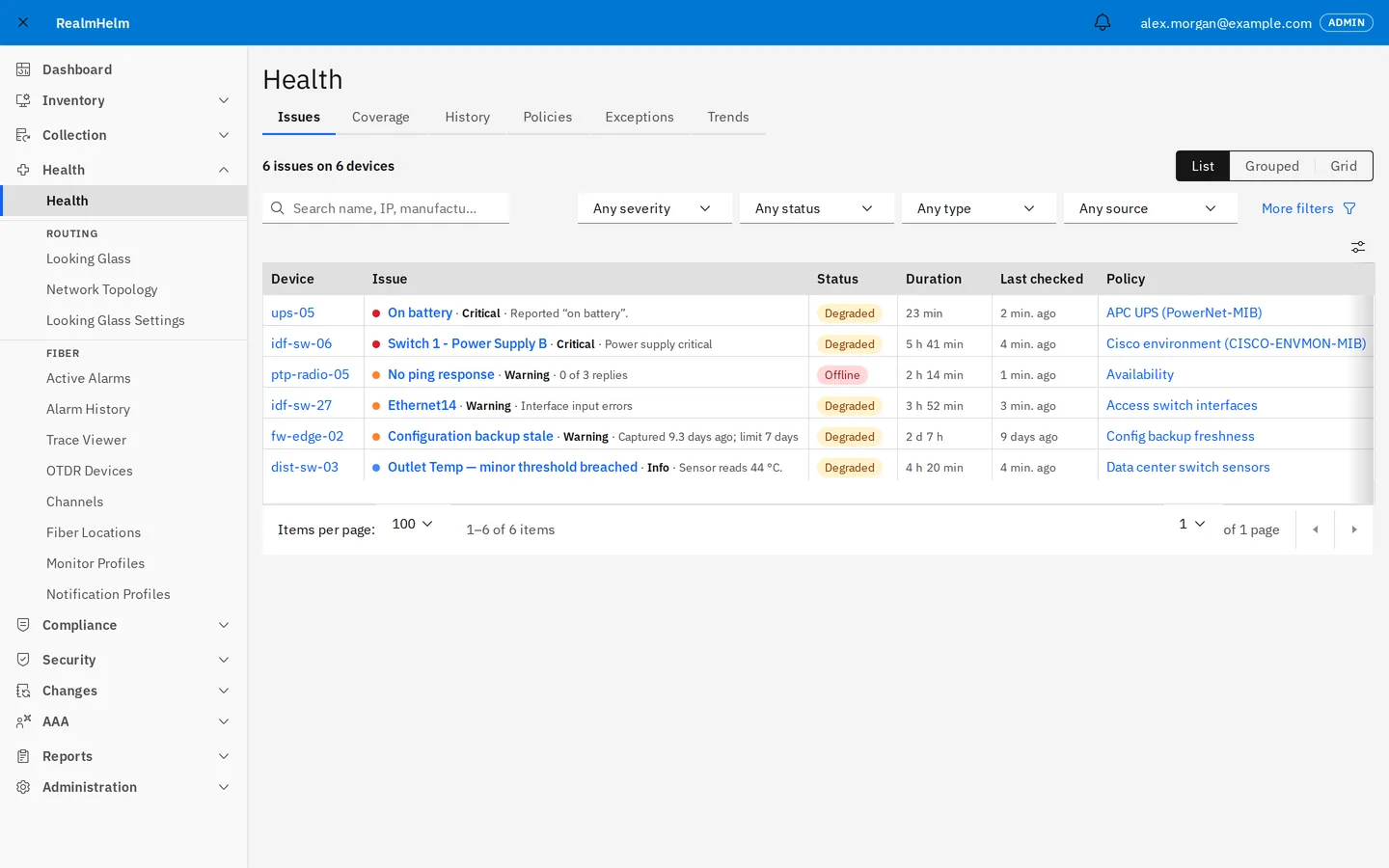Click the Compliance clipboard icon
This screenshot has width=1389, height=868.
(x=23, y=625)
